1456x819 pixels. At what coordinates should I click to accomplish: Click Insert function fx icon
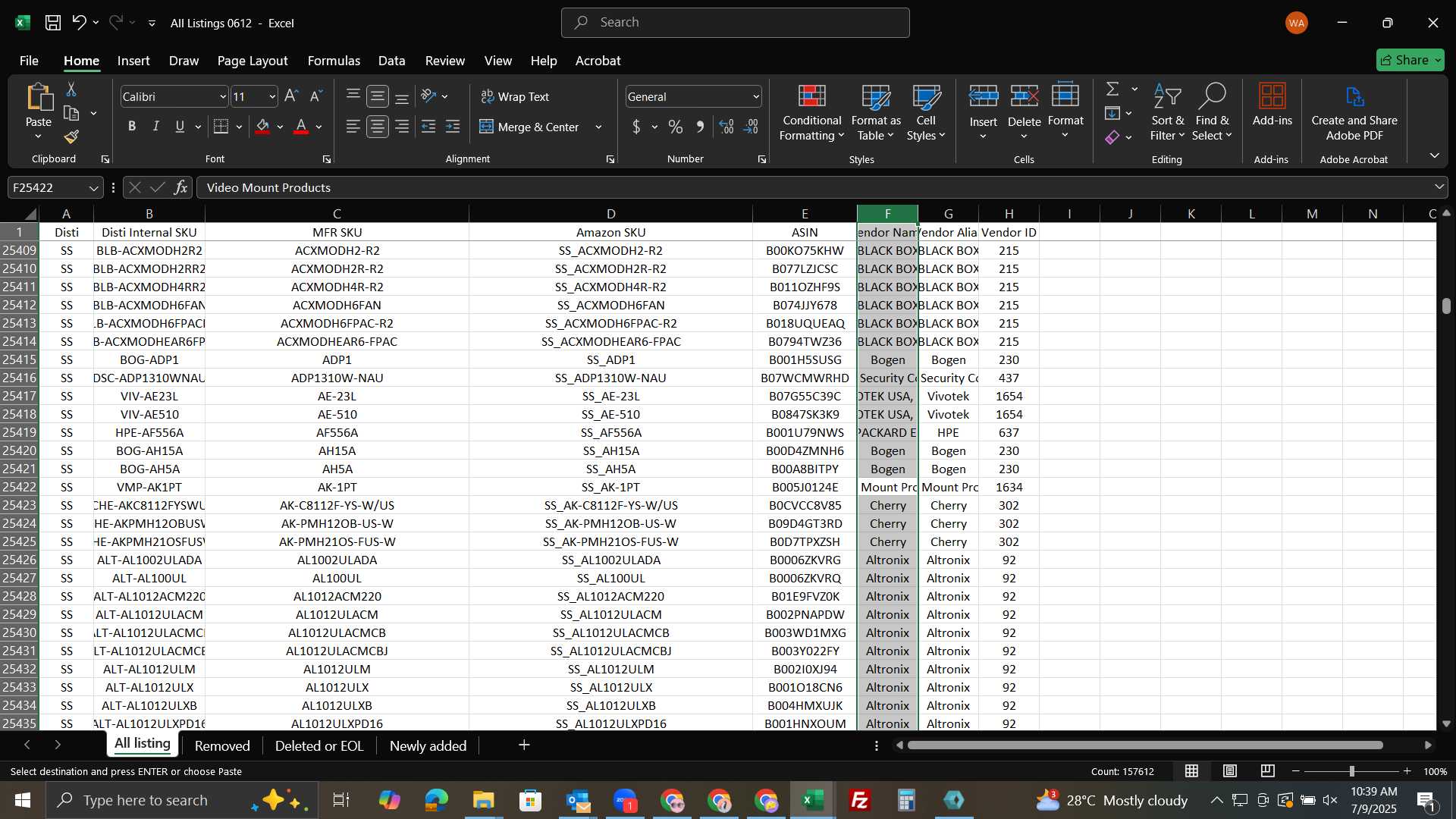(x=180, y=187)
